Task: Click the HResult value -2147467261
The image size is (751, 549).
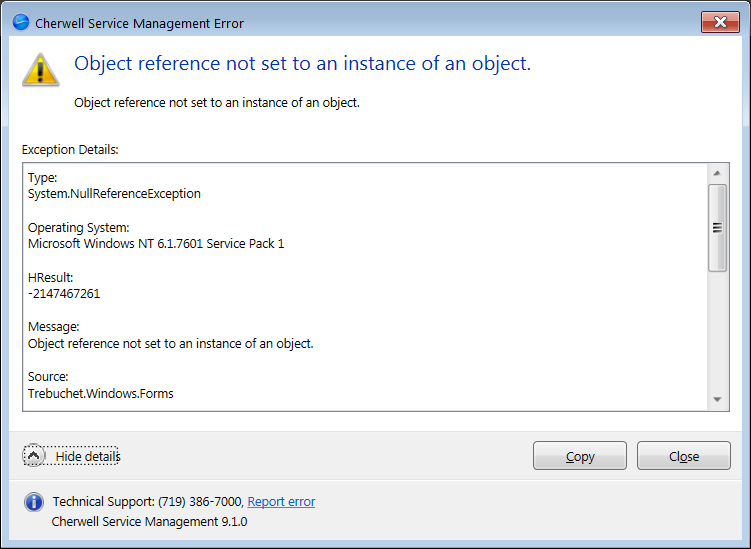Action: click(x=64, y=294)
